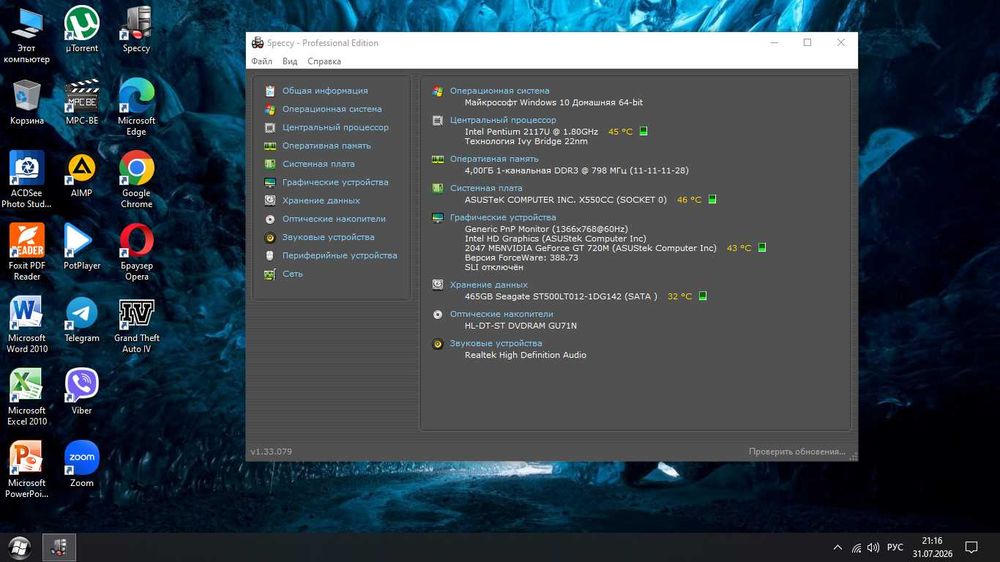Viewport: 1000px width, 562px height.
Task: Click Realtek High Definition Audio text
Action: (525, 355)
